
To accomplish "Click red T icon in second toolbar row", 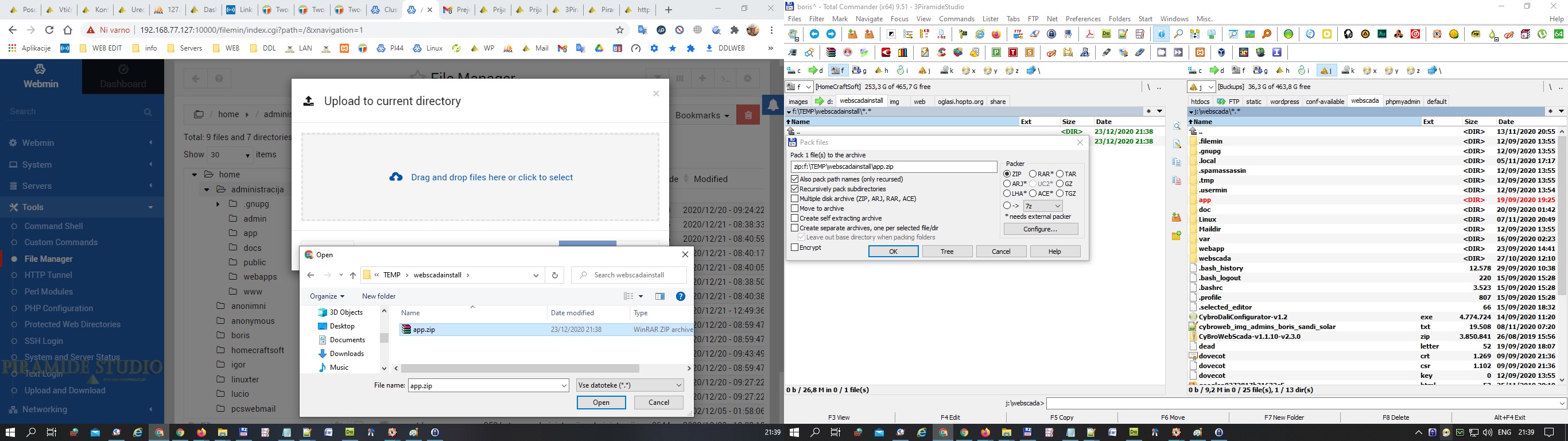I will point(1013,52).
